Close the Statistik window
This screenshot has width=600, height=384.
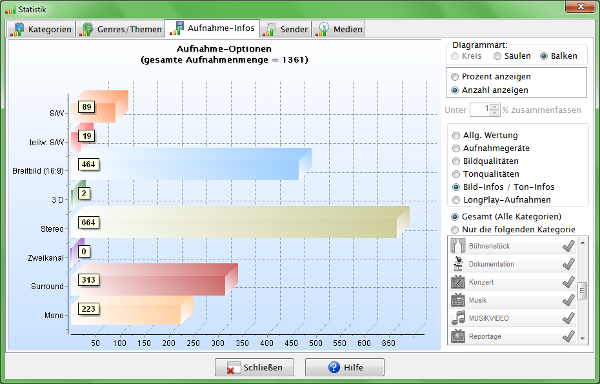(x=580, y=7)
